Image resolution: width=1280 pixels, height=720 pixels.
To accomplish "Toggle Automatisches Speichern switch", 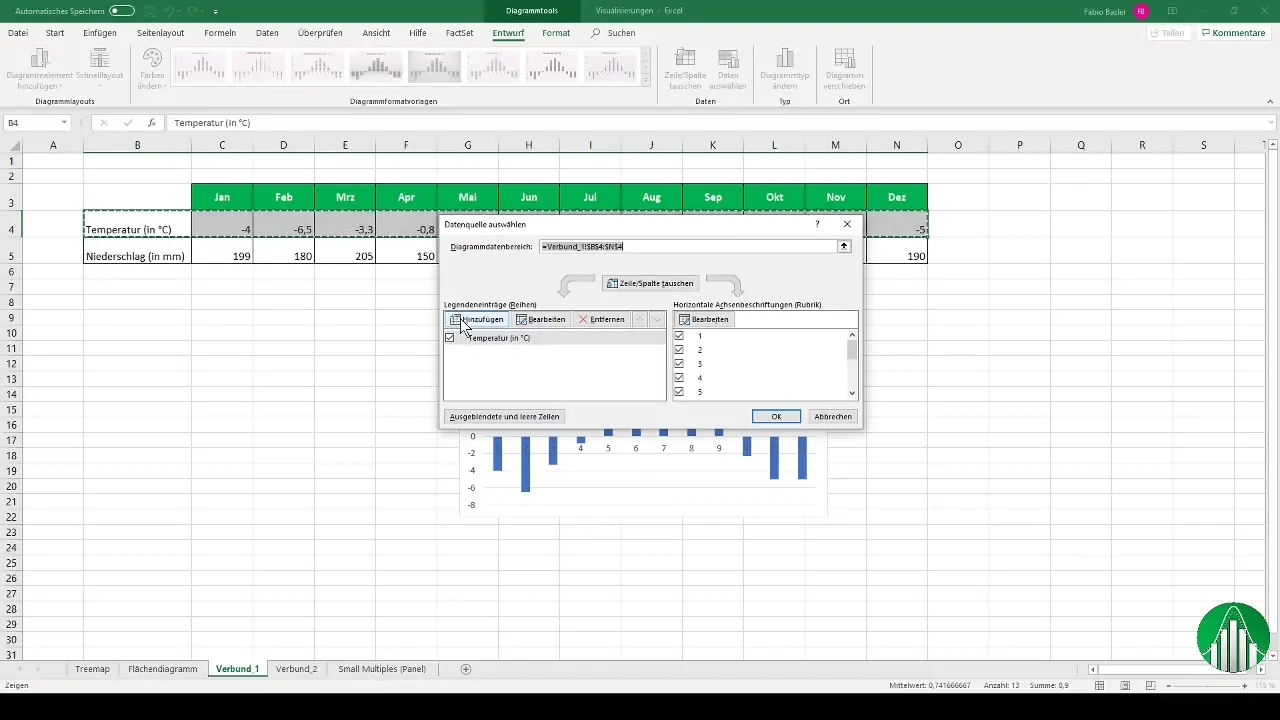I will pos(122,10).
